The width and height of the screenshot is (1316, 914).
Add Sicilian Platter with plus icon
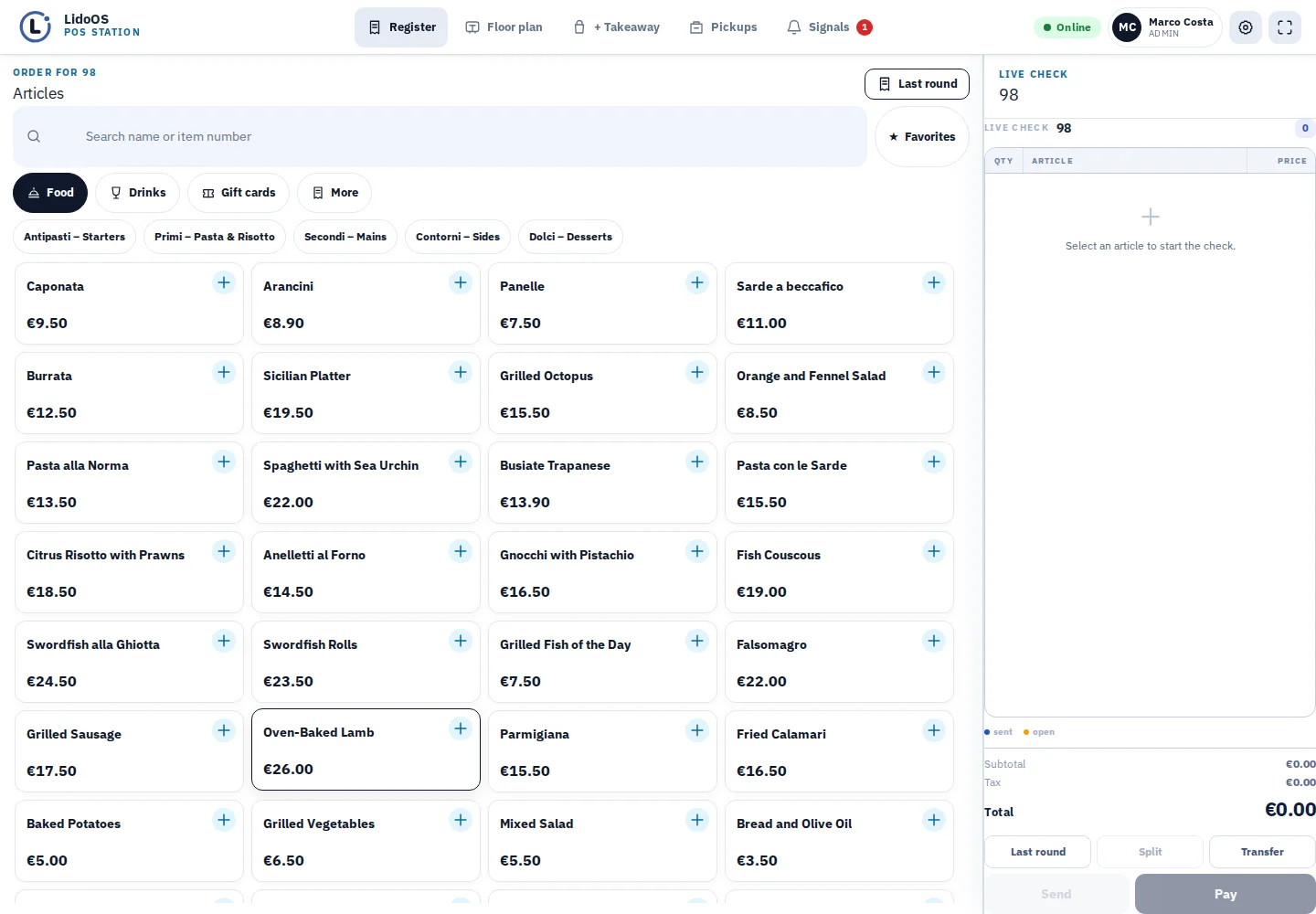click(x=461, y=372)
